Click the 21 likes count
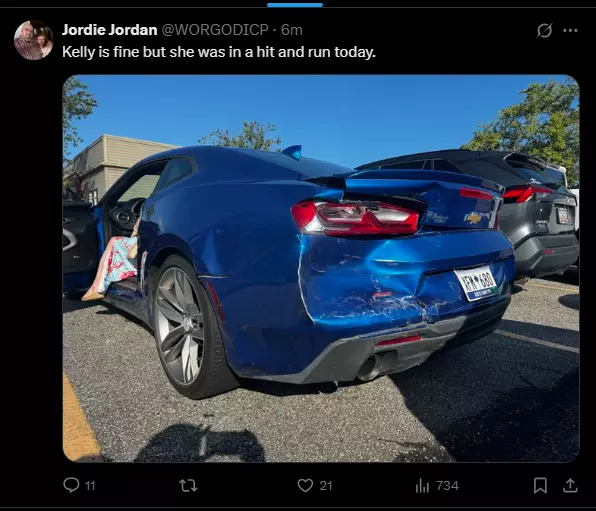This screenshot has height=511, width=596. pyautogui.click(x=326, y=486)
